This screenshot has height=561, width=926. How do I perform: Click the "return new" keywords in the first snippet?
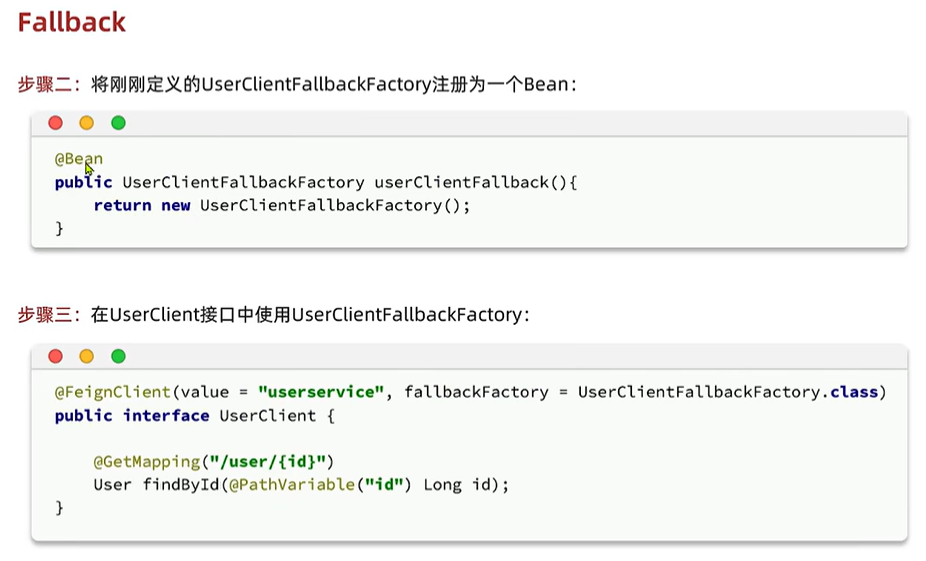coord(142,205)
